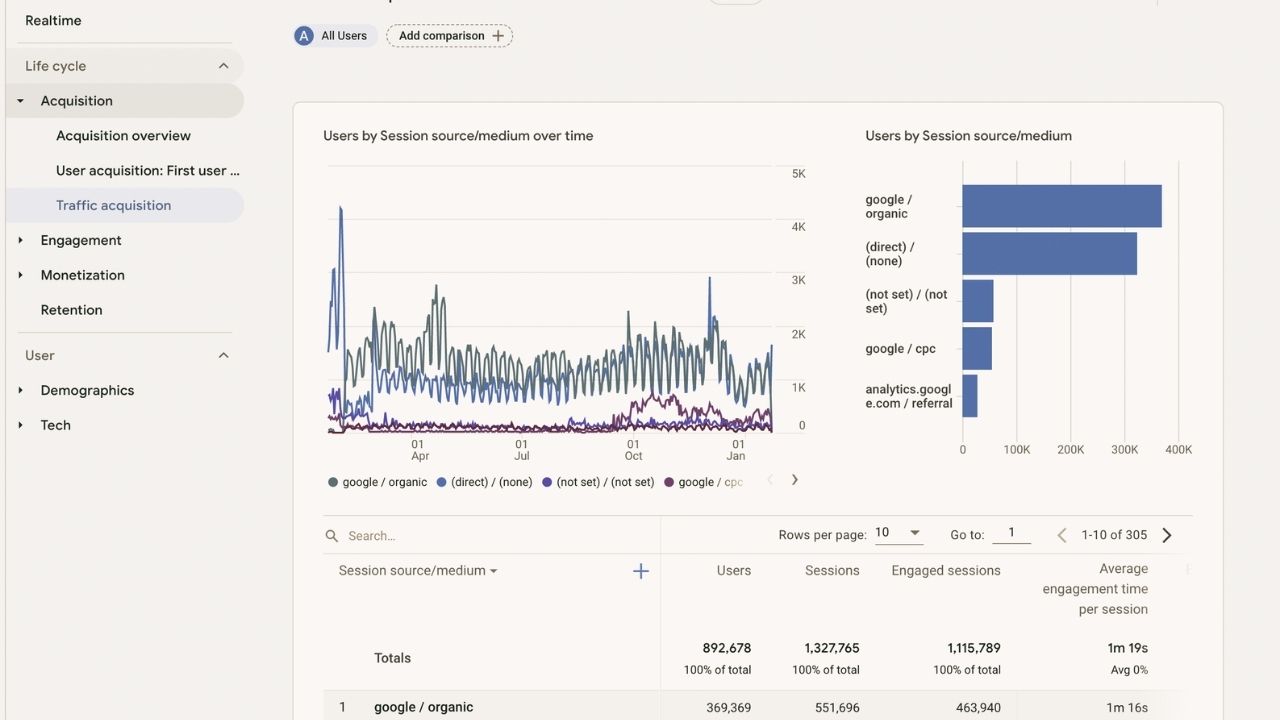
Task: Expand the Engagement menu
Action: point(81,240)
